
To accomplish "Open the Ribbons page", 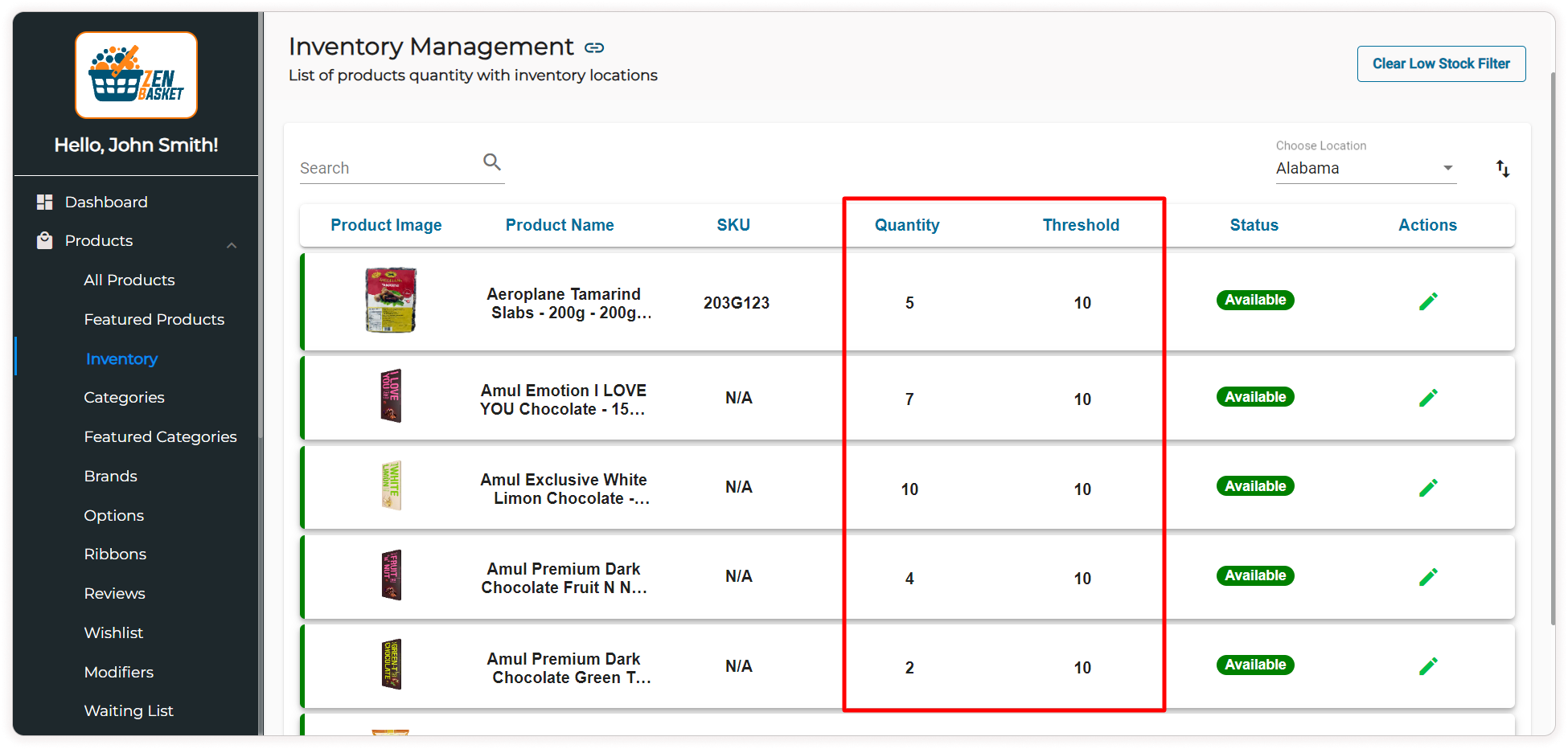I will pos(115,554).
